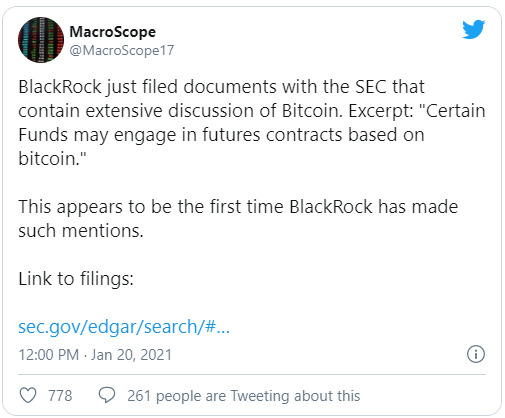This screenshot has width=505, height=418.
Task: Click 'BlackRock' at the start of the tweet
Action: (60, 87)
